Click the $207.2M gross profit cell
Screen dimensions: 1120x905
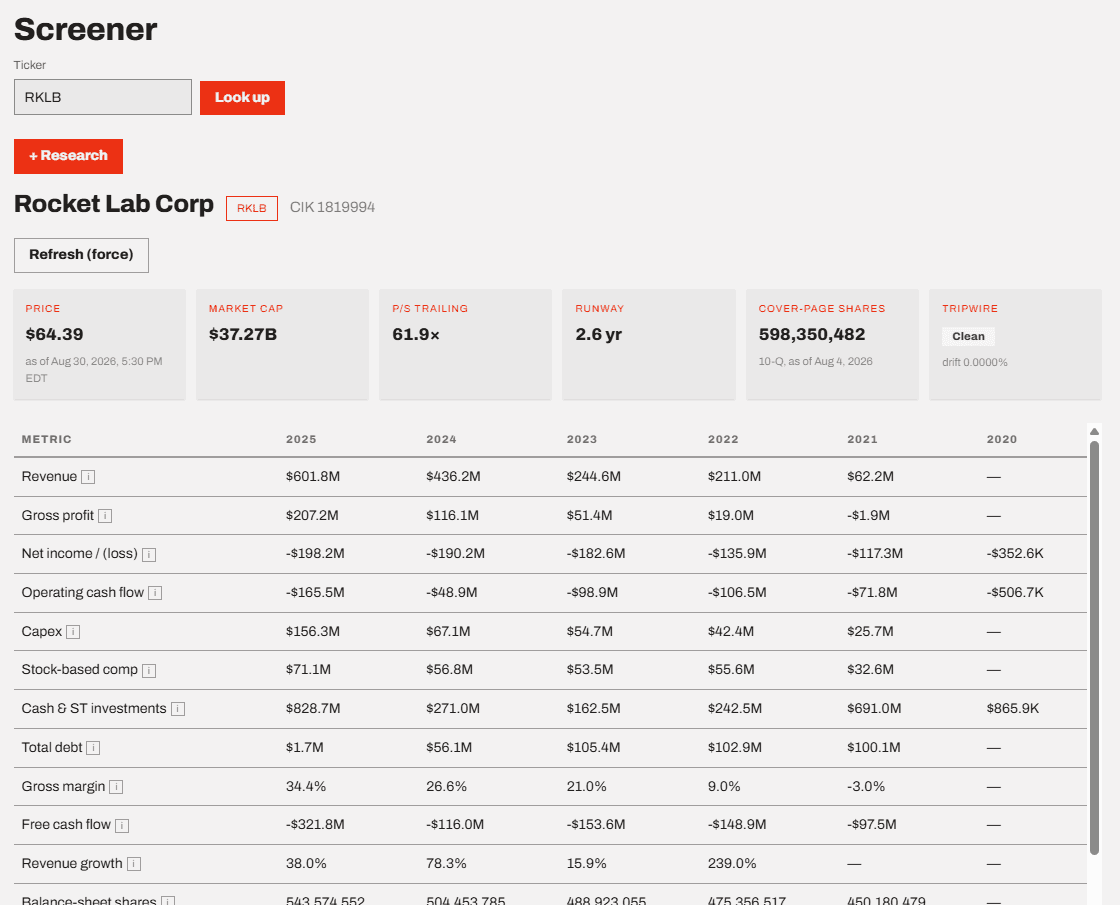coord(312,516)
